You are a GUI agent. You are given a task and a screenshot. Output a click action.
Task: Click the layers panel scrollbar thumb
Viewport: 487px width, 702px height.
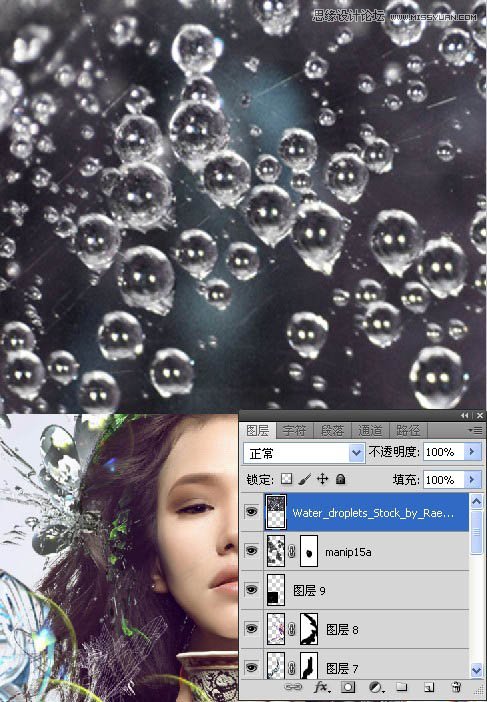coord(476,532)
